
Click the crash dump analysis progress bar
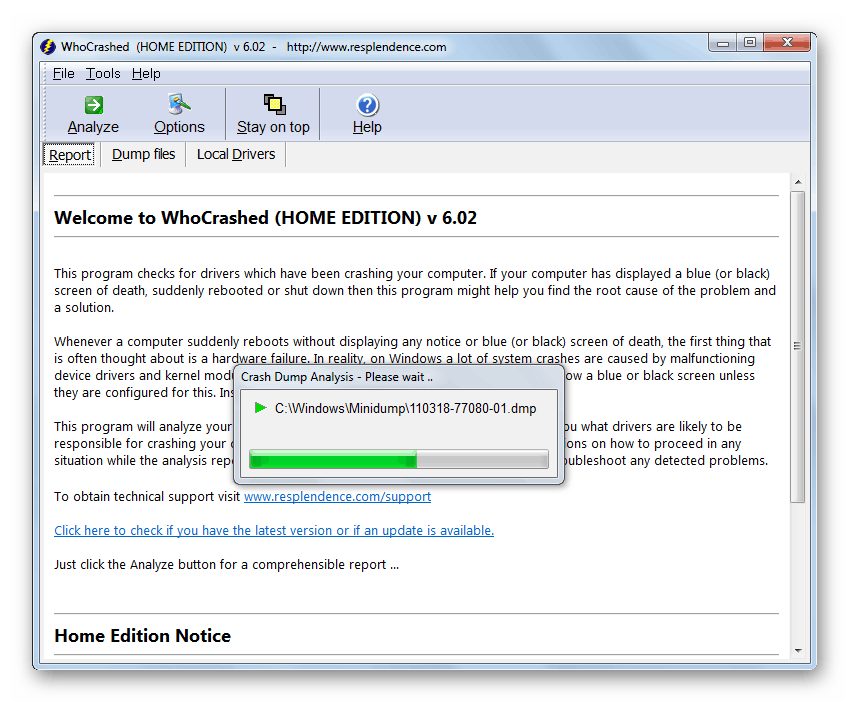point(398,459)
